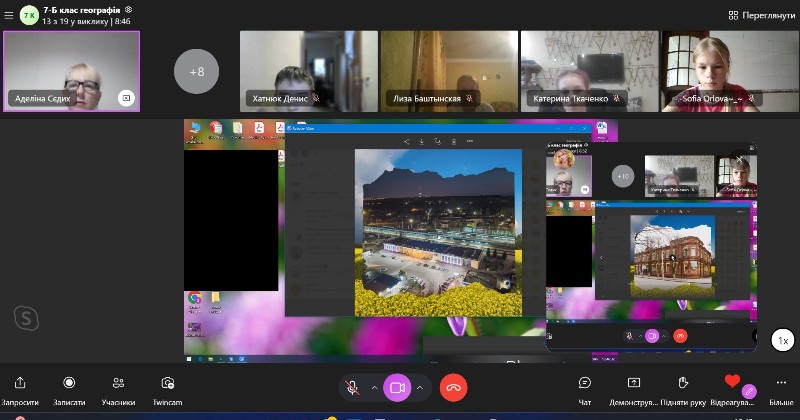The height and width of the screenshot is (420, 800).
Task: Unmute the microphone
Action: [x=352, y=387]
